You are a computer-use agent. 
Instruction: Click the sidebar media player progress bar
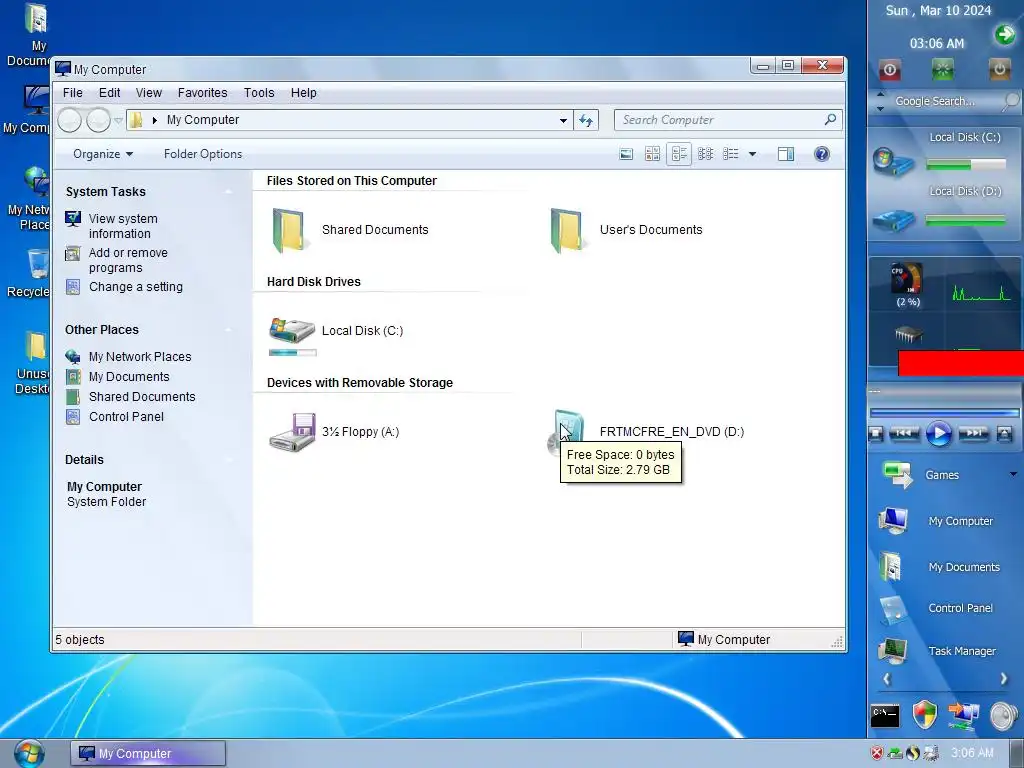[x=944, y=413]
